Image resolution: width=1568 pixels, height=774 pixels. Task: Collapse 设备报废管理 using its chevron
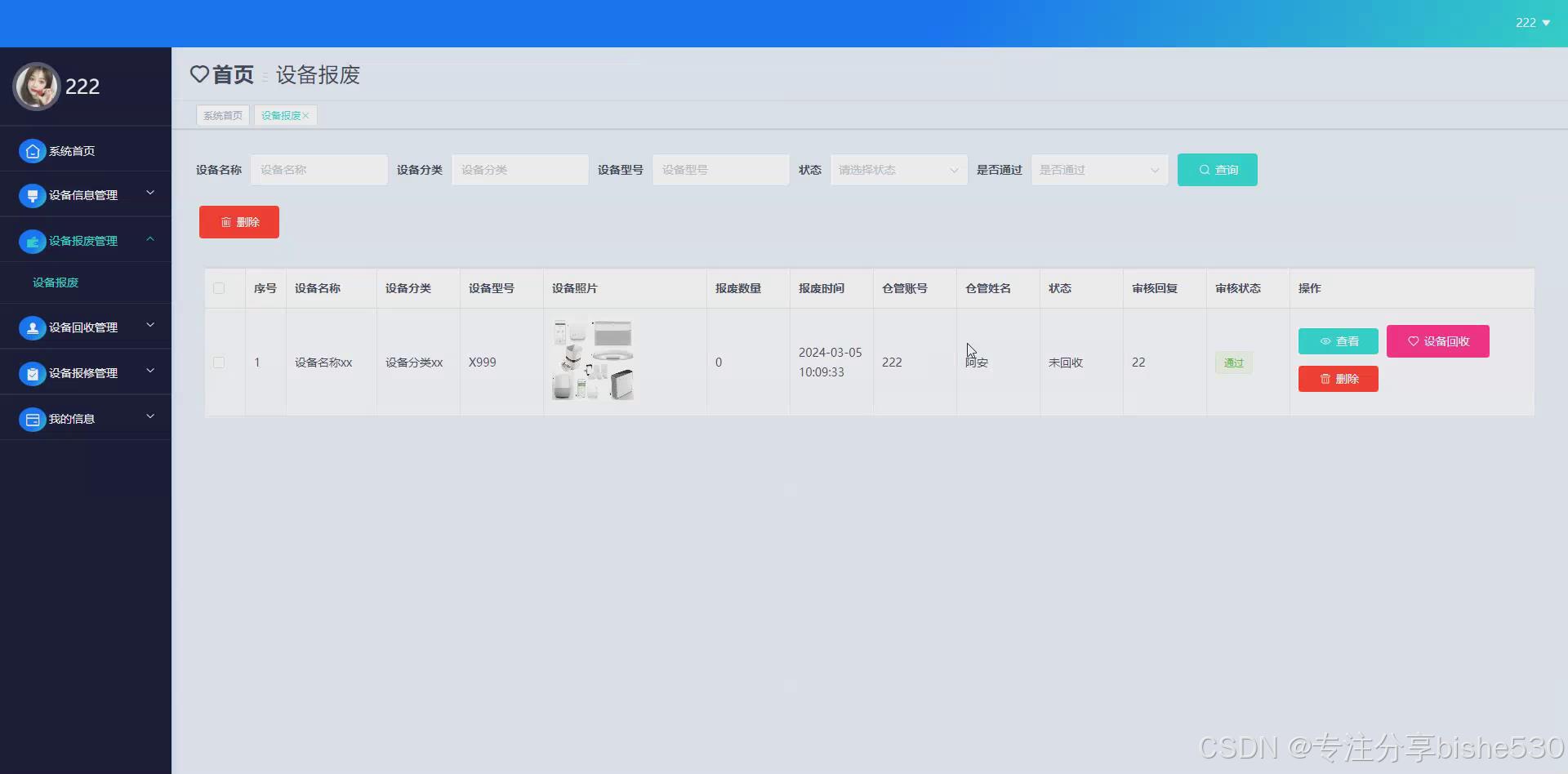tap(149, 239)
